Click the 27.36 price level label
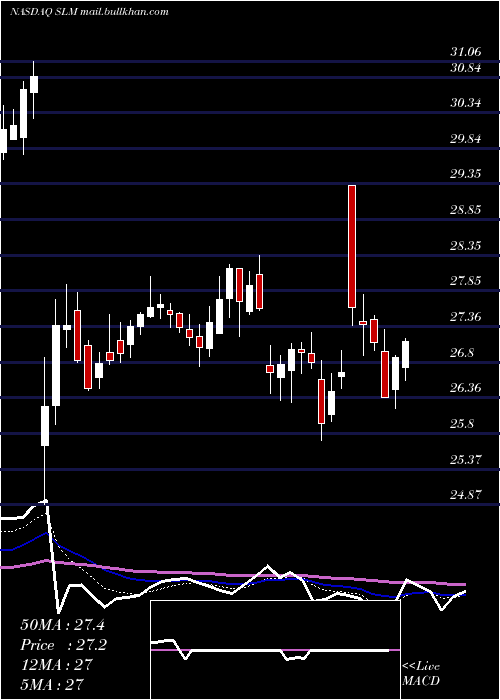Image resolution: width=500 pixels, height=700 pixels. (466, 317)
